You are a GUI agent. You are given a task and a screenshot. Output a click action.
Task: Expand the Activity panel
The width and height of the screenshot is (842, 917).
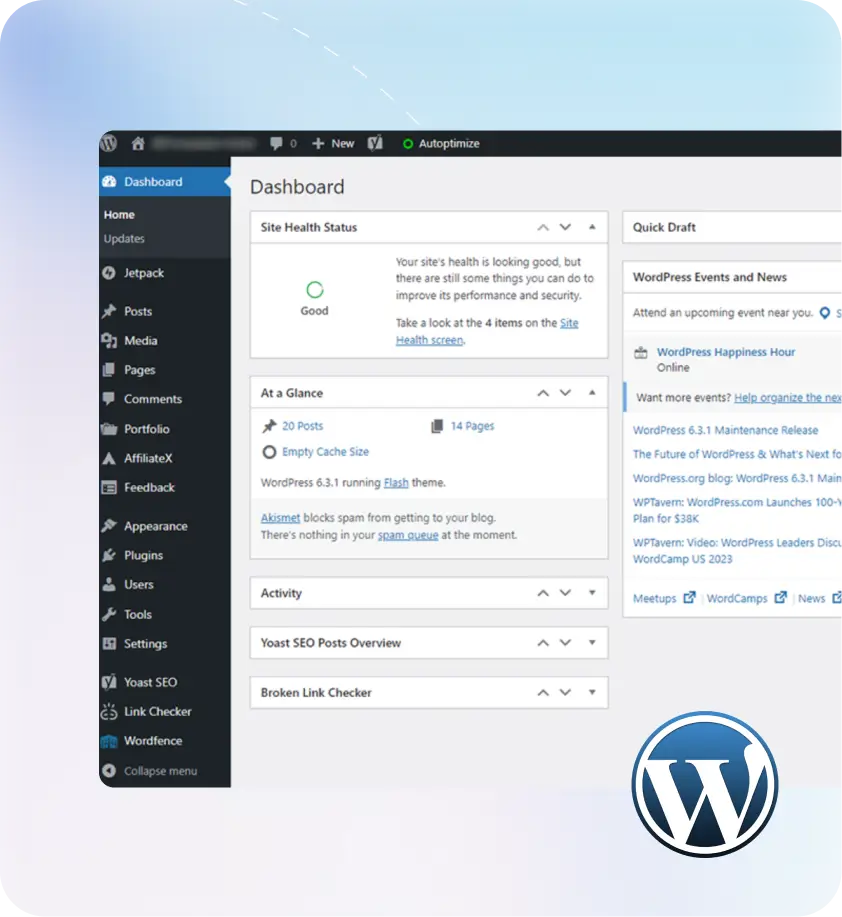[592, 593]
